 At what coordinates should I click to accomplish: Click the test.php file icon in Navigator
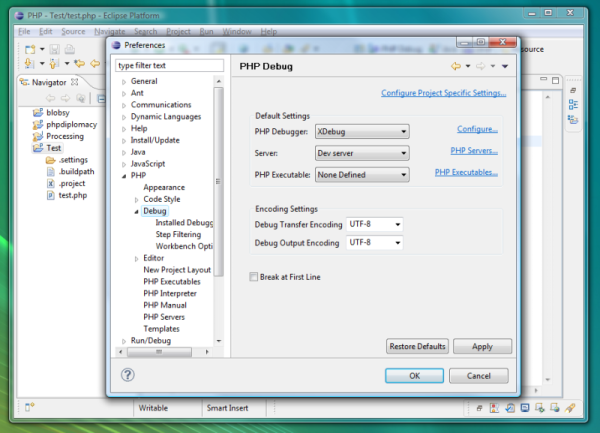(x=51, y=195)
